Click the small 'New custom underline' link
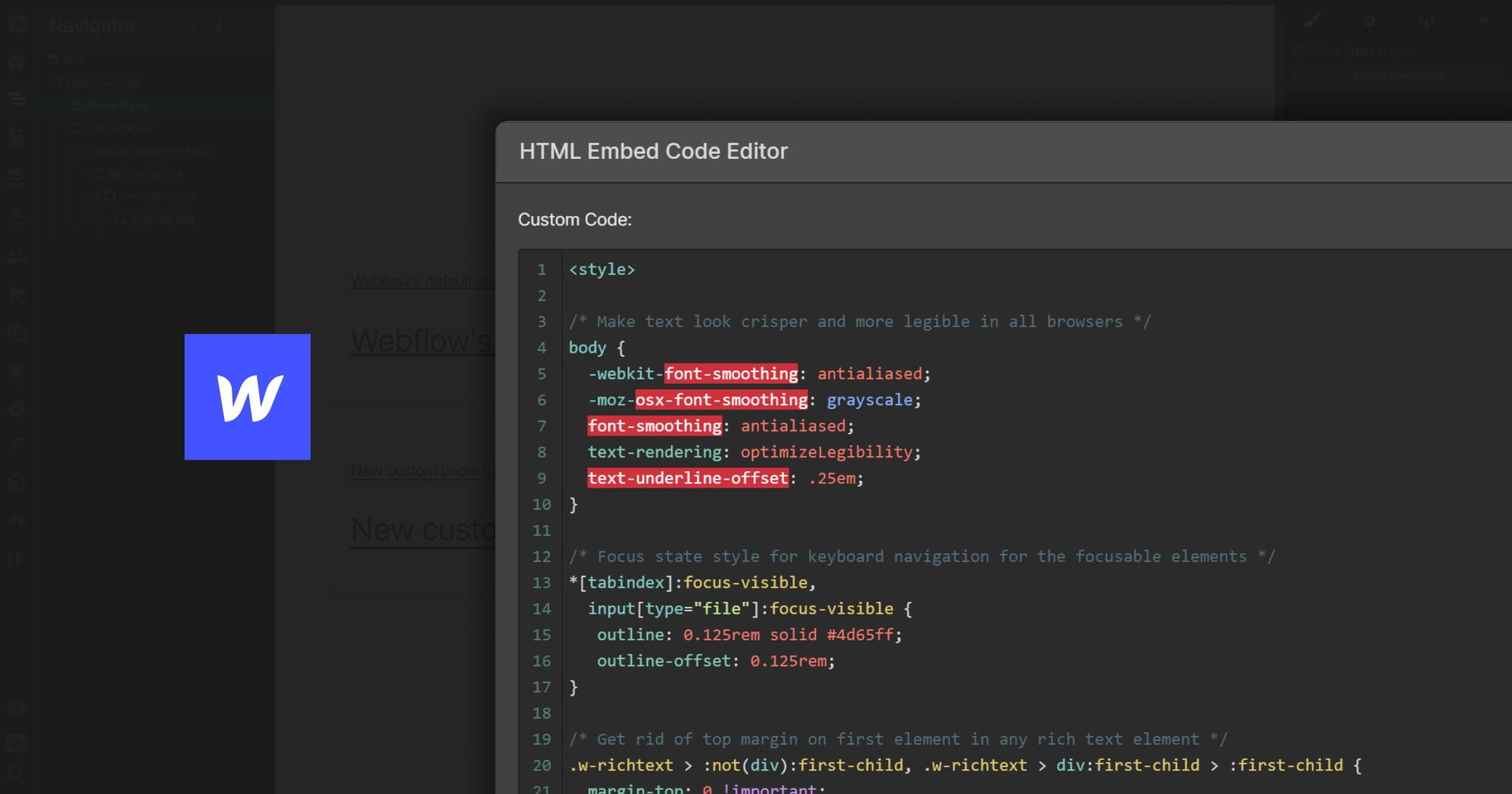This screenshot has width=1512, height=794. tap(423, 470)
